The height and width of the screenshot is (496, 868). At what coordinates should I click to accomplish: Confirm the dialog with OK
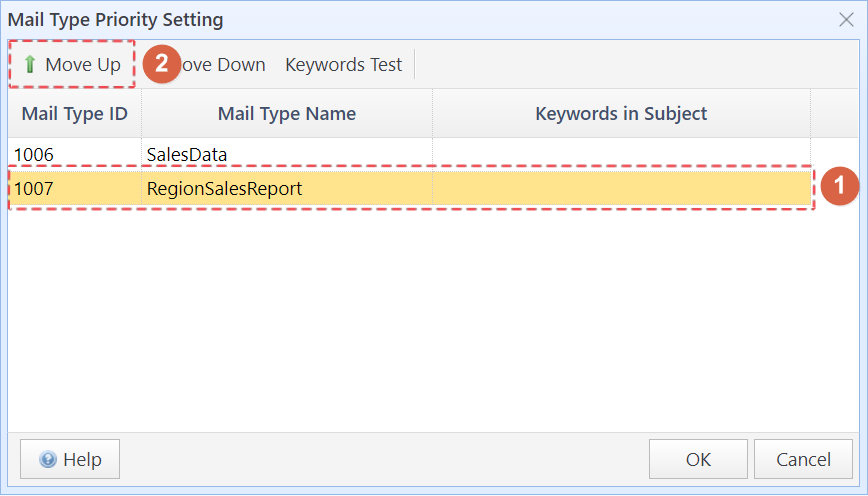coord(698,460)
